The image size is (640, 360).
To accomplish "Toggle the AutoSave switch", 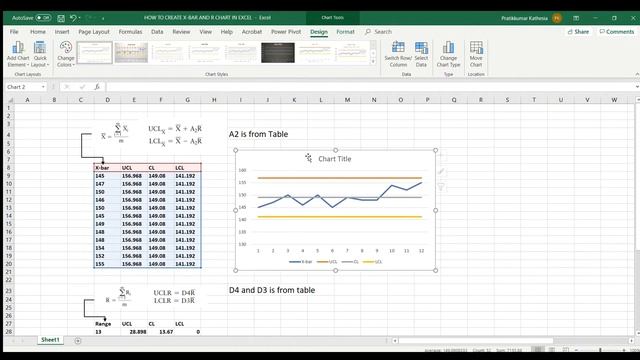I will click(x=43, y=18).
